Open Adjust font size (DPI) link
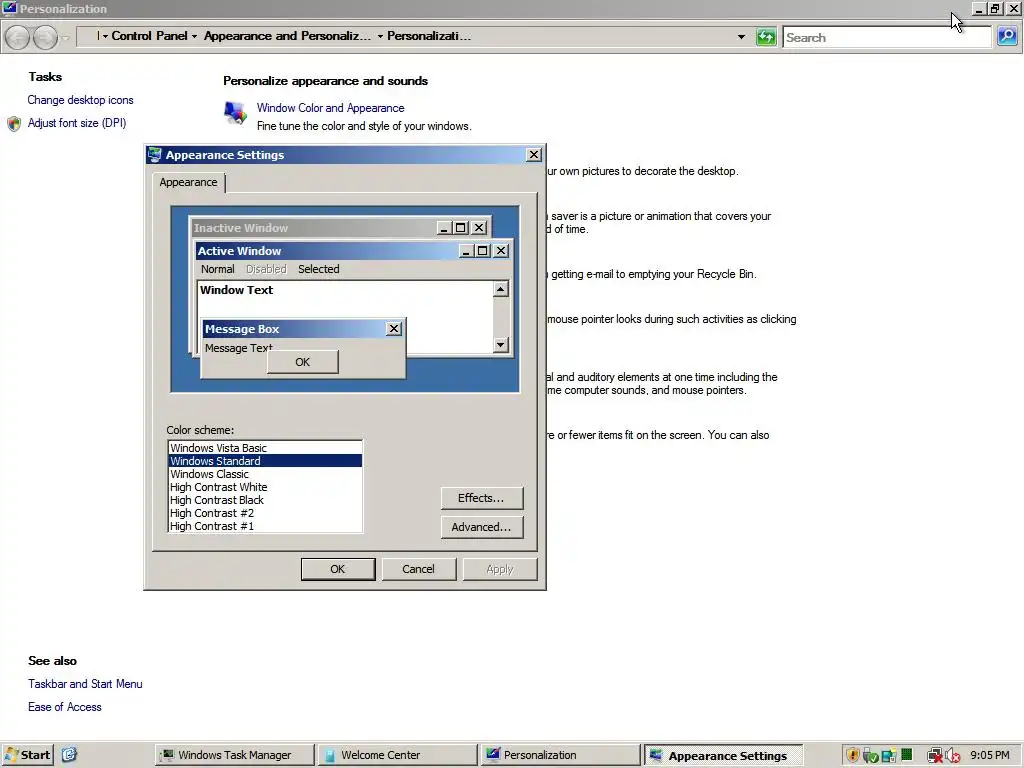 pyautogui.click(x=77, y=123)
